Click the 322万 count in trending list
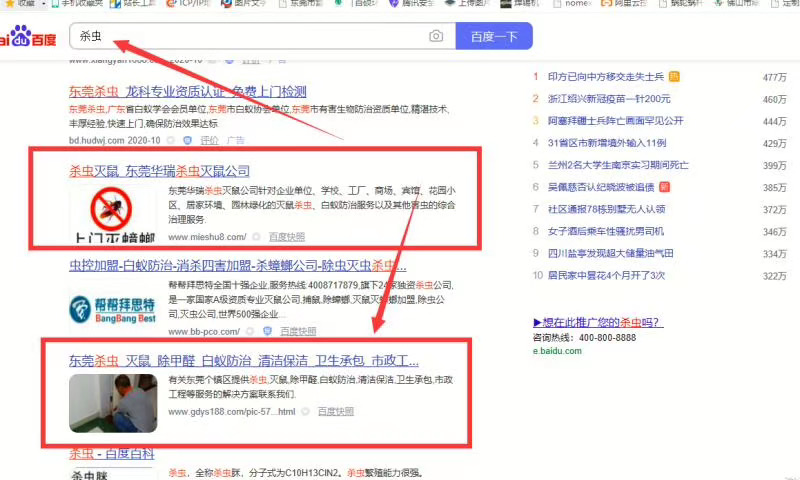Screen dimensions: 800x480 coord(774,276)
